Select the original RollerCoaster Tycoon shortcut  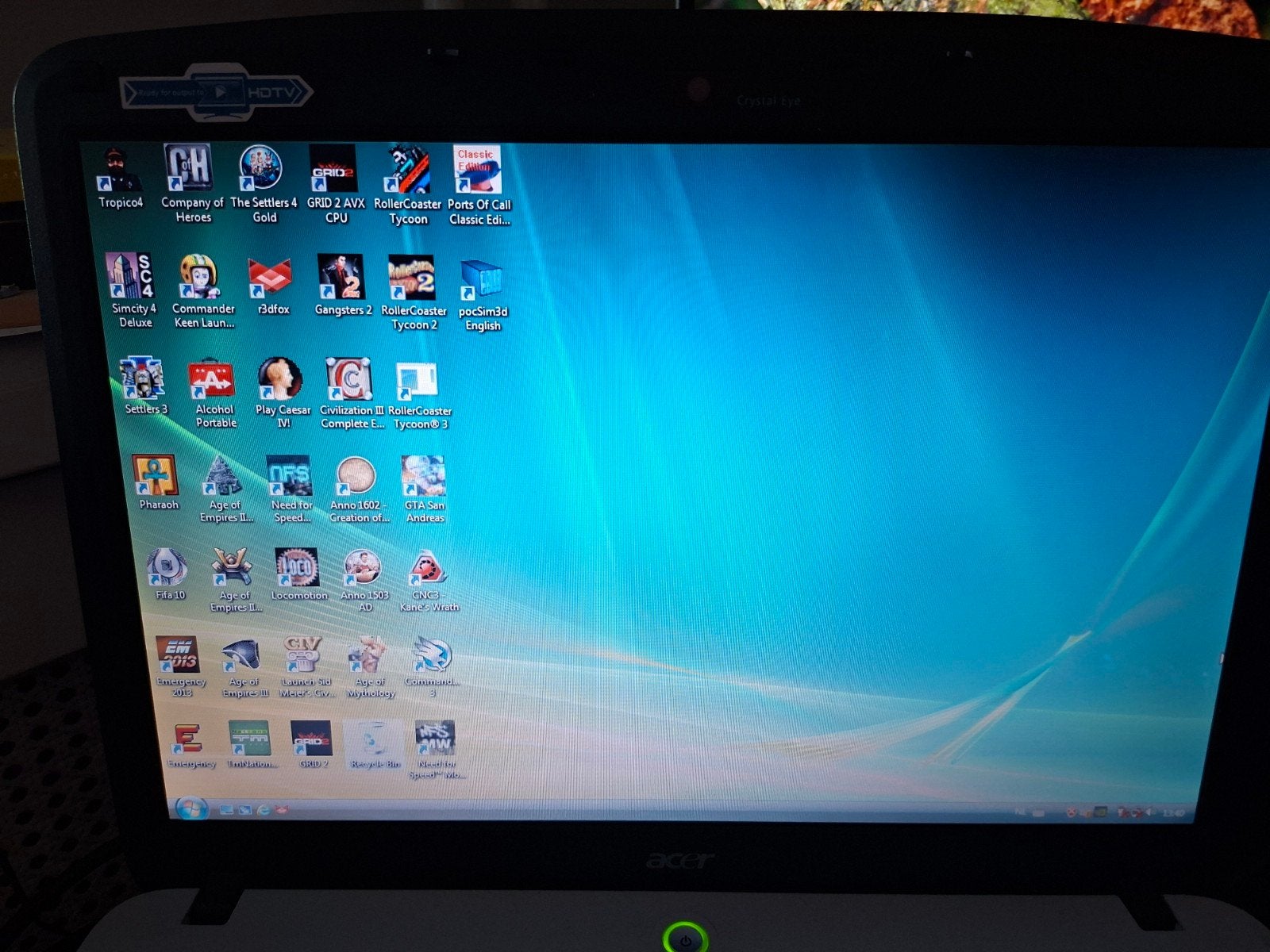coord(407,186)
